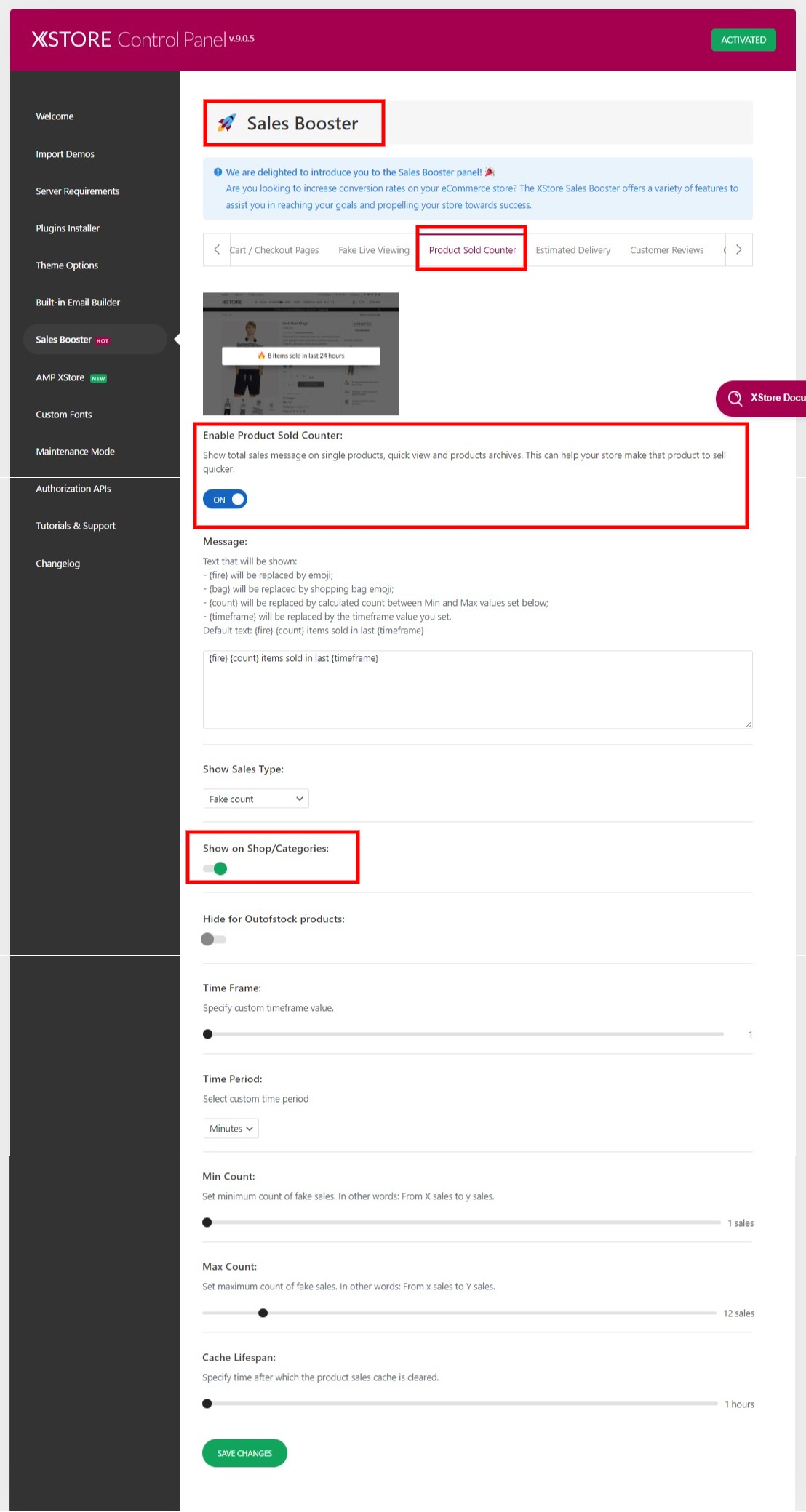
Task: Open Theme Options in the sidebar
Action: point(67,265)
